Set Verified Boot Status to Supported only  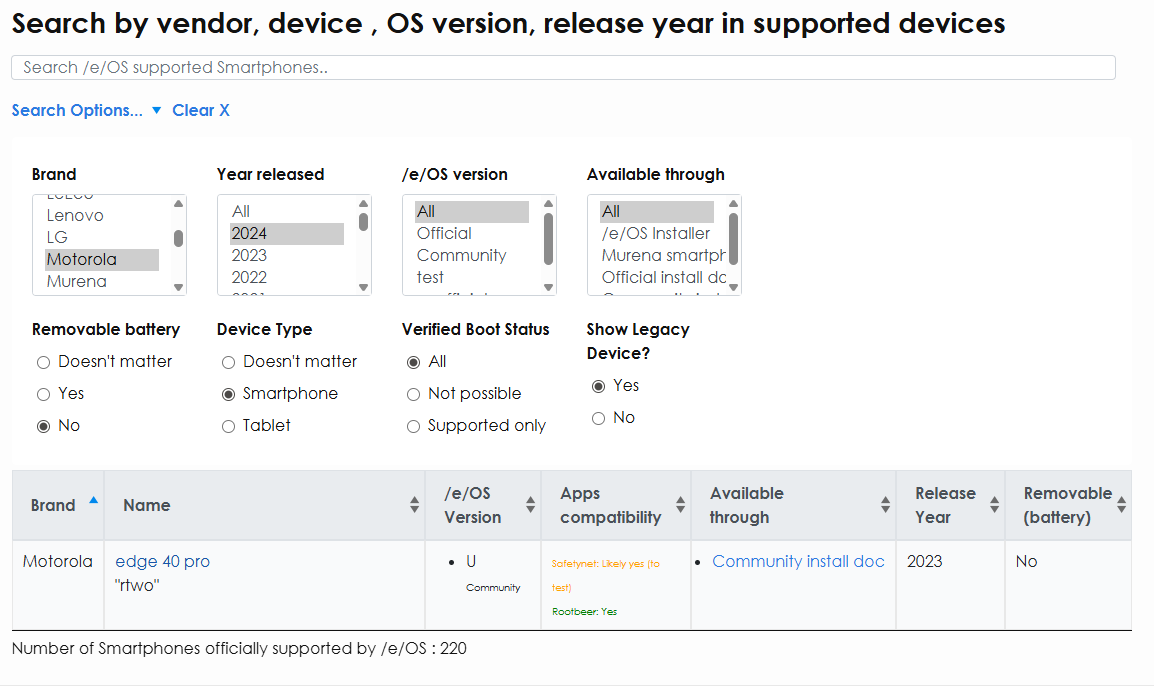tap(414, 426)
